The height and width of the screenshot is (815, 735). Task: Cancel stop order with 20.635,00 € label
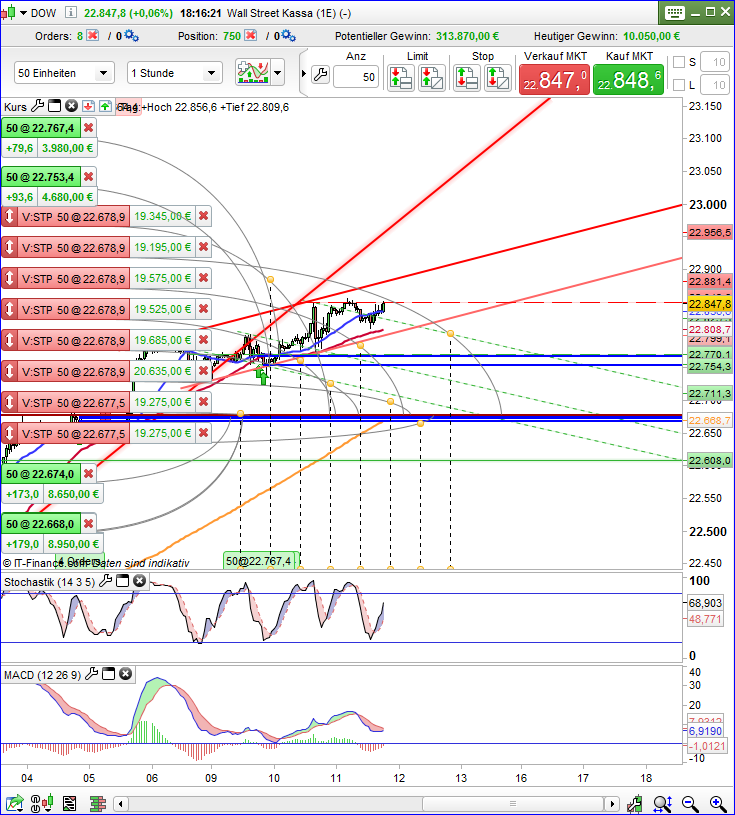204,371
